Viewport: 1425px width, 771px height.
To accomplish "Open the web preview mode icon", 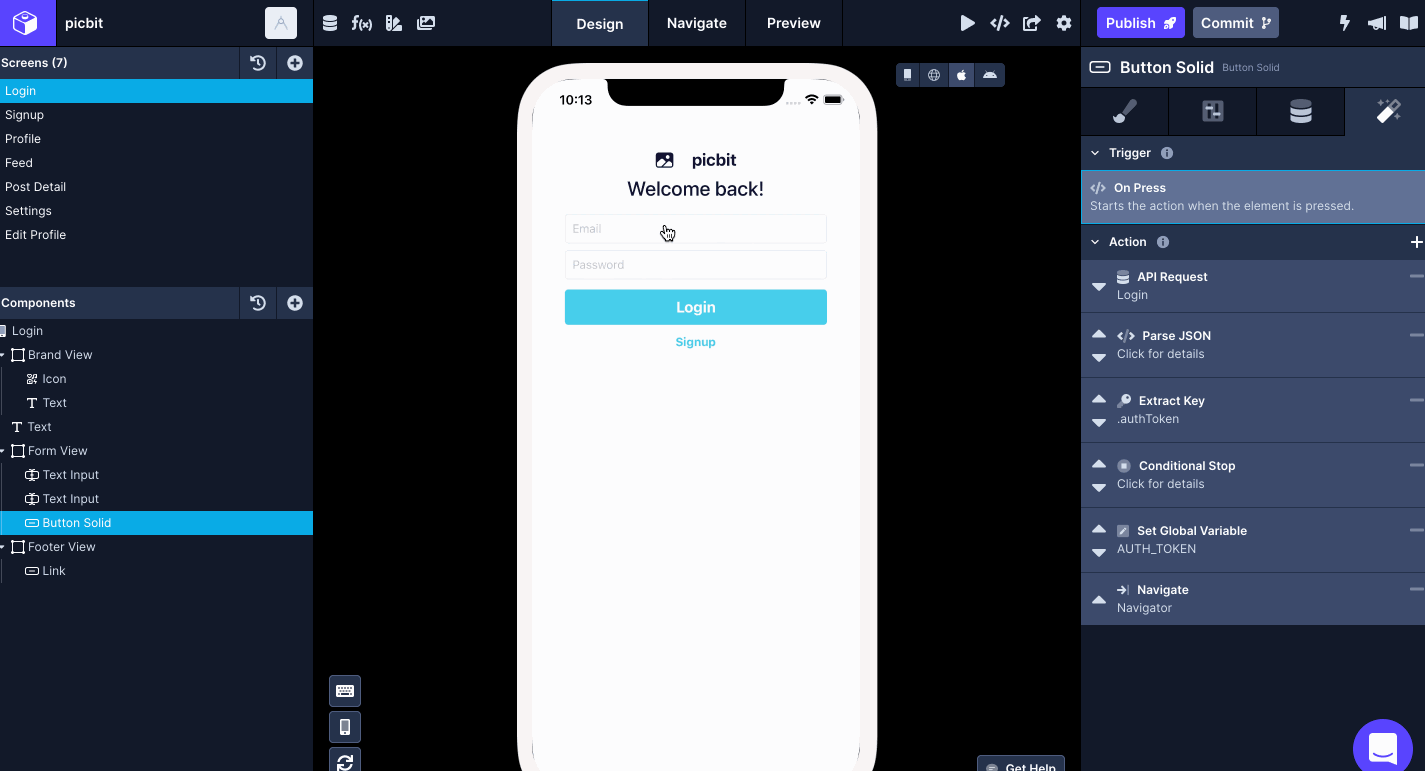I will tap(933, 74).
